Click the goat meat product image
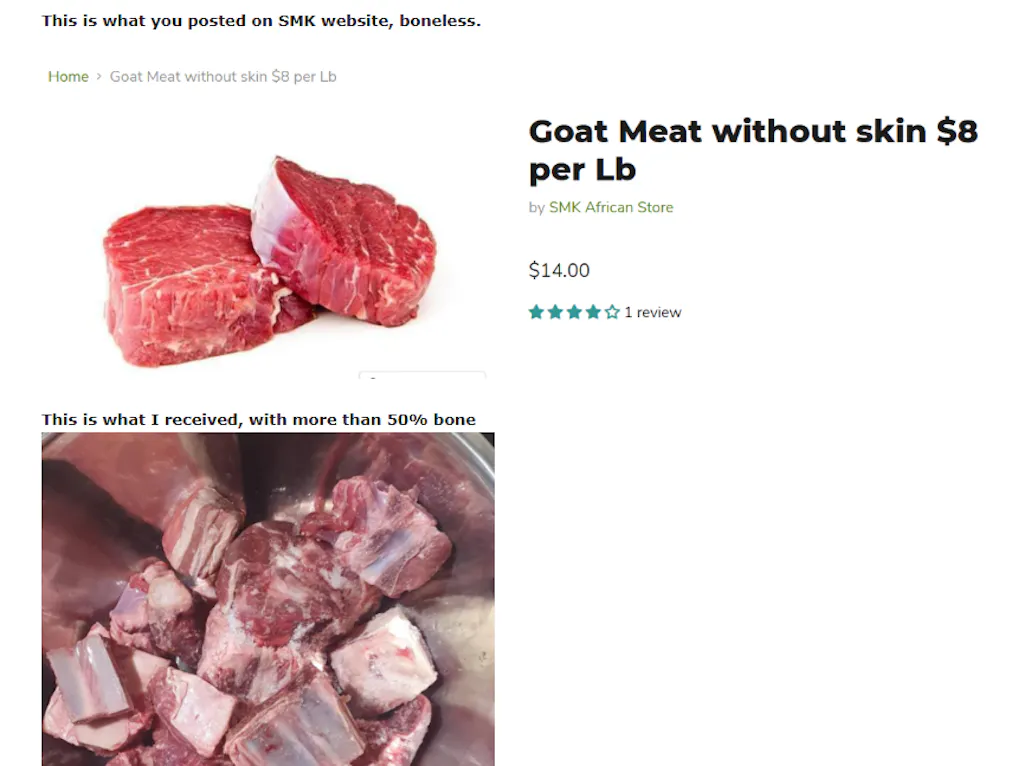Screen dimensions: 1024x766 tap(270, 260)
